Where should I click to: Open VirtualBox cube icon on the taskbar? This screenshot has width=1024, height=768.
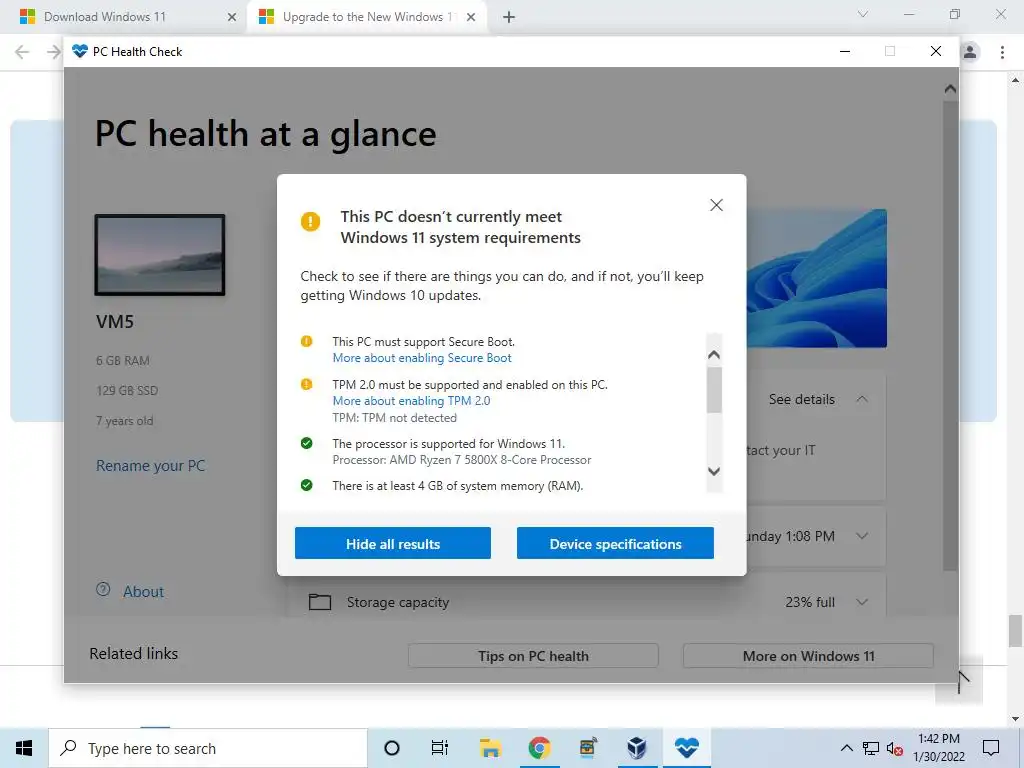[637, 748]
